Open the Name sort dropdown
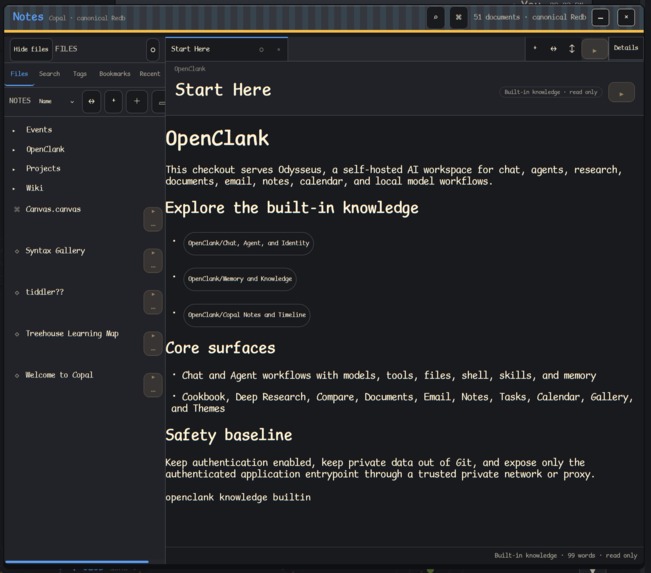Viewport: 651px width, 573px height. click(56, 101)
